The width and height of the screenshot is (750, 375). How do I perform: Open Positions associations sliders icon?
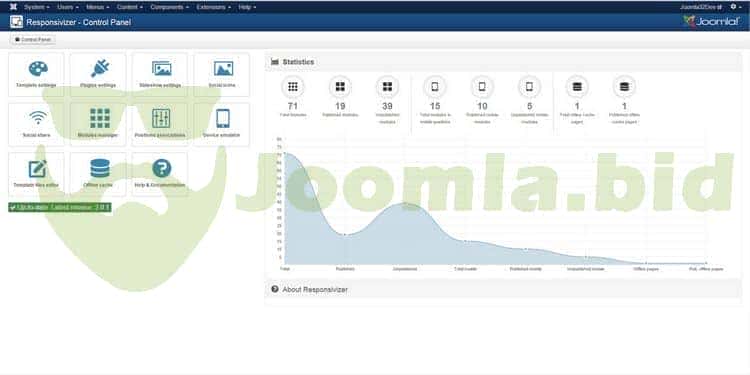(x=161, y=118)
